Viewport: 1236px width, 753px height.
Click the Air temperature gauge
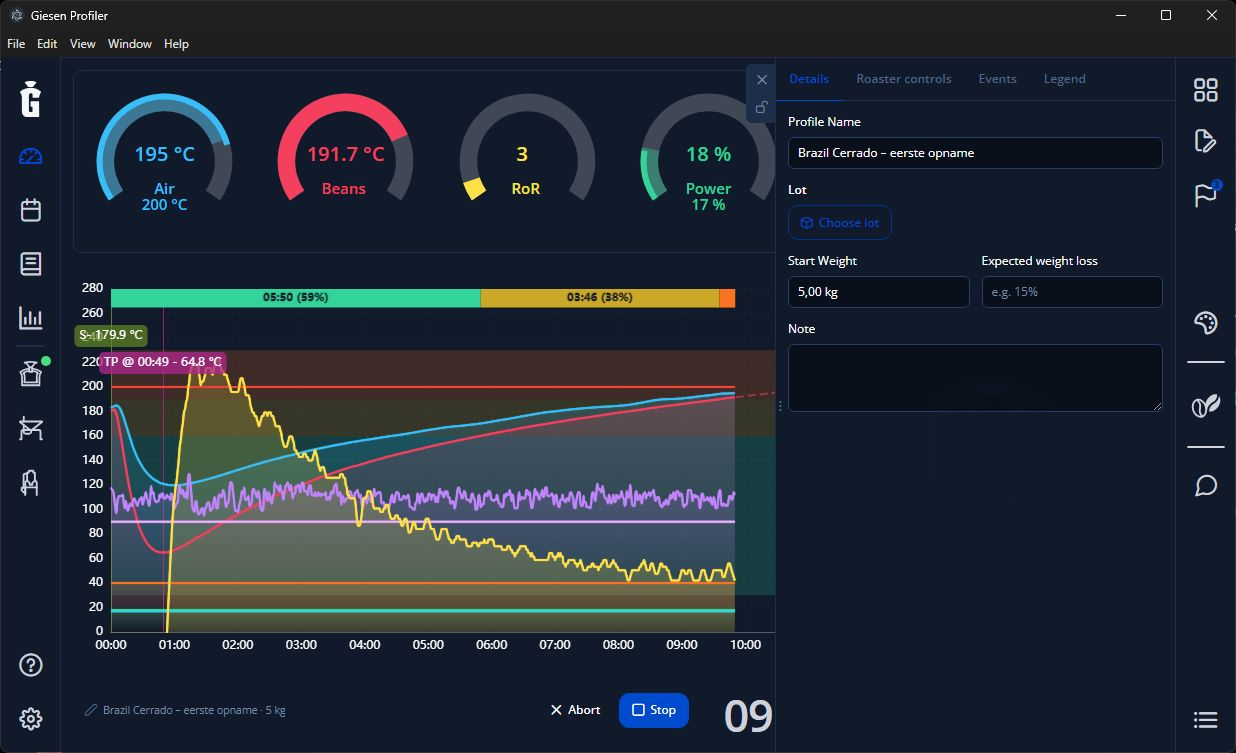click(x=164, y=153)
